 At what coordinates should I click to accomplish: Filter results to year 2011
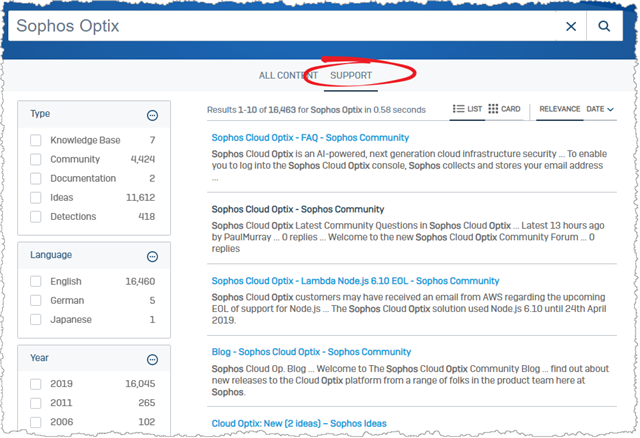tap(36, 403)
